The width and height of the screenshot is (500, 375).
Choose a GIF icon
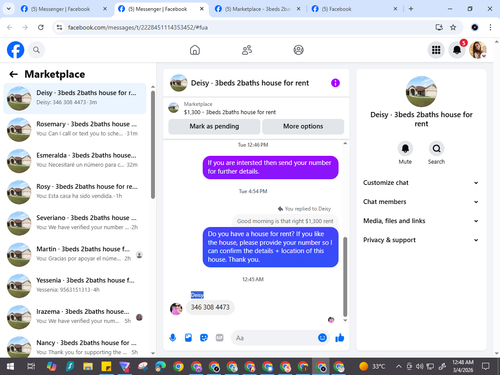click(219, 338)
